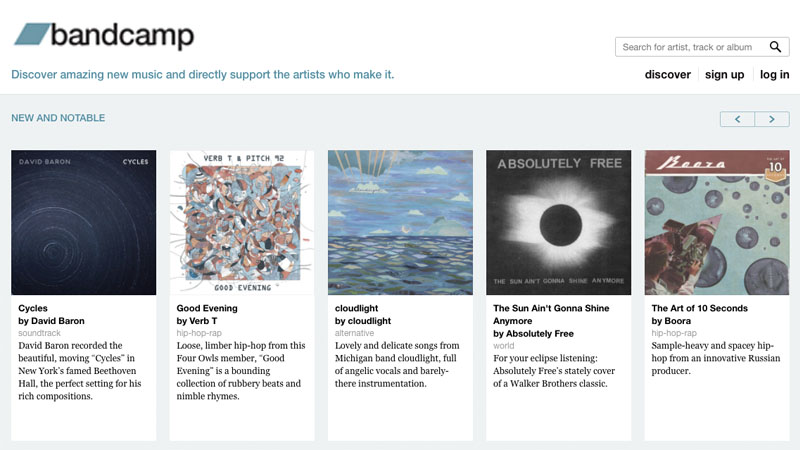The width and height of the screenshot is (800, 450).
Task: Open the discover menu link
Action: pyautogui.click(x=667, y=75)
